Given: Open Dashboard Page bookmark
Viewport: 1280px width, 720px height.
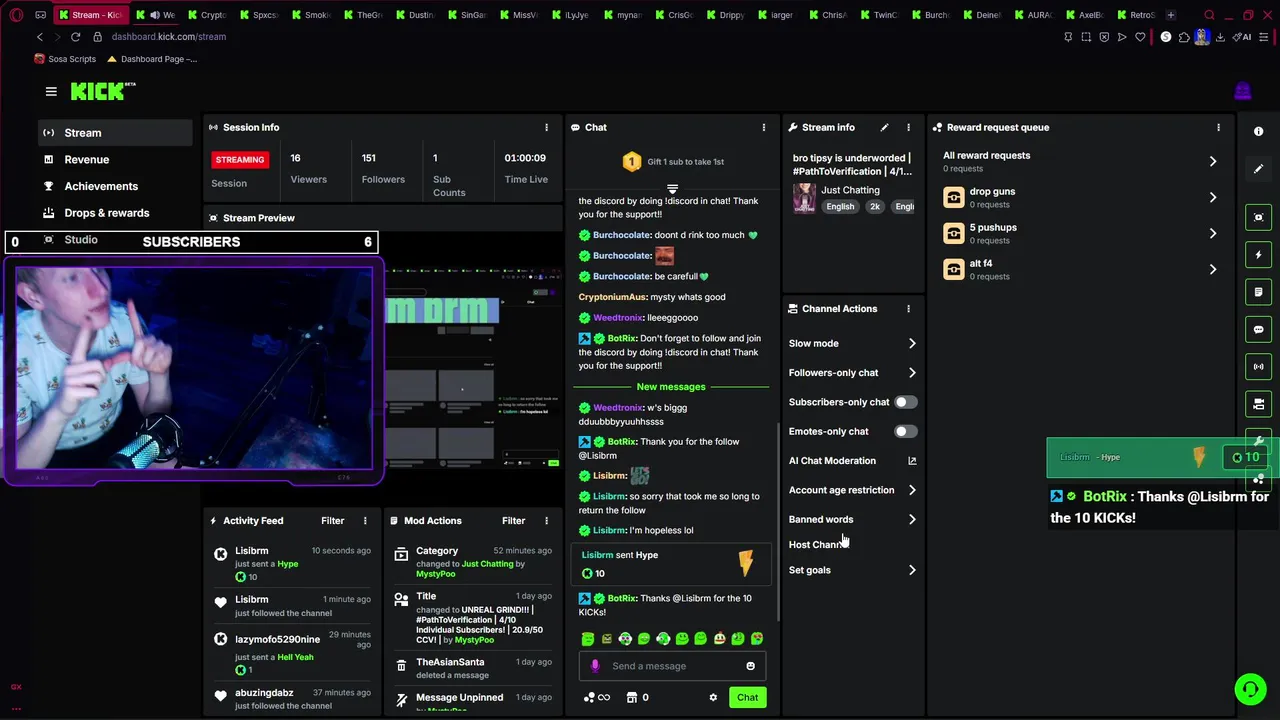Looking at the screenshot, I should [152, 59].
